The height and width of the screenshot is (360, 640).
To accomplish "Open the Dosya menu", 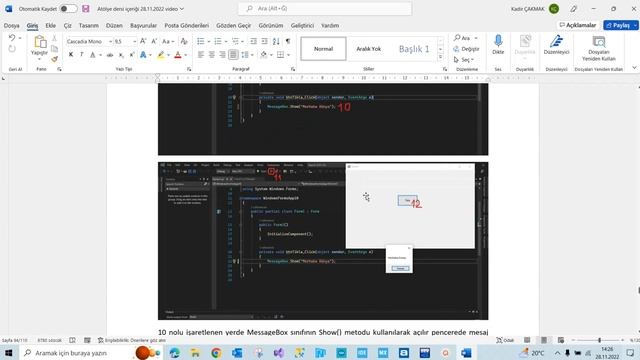I will pos(11,25).
